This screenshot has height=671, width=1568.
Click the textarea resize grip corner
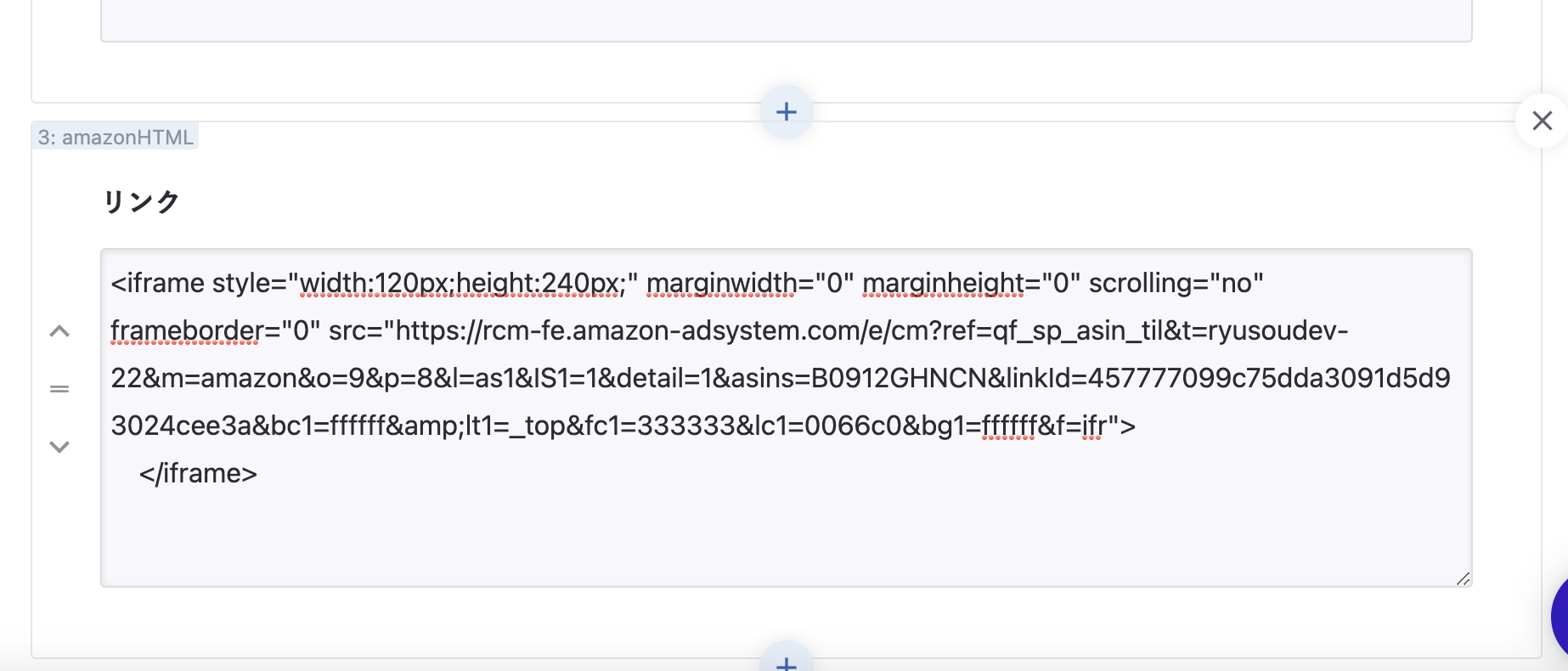(x=1463, y=578)
